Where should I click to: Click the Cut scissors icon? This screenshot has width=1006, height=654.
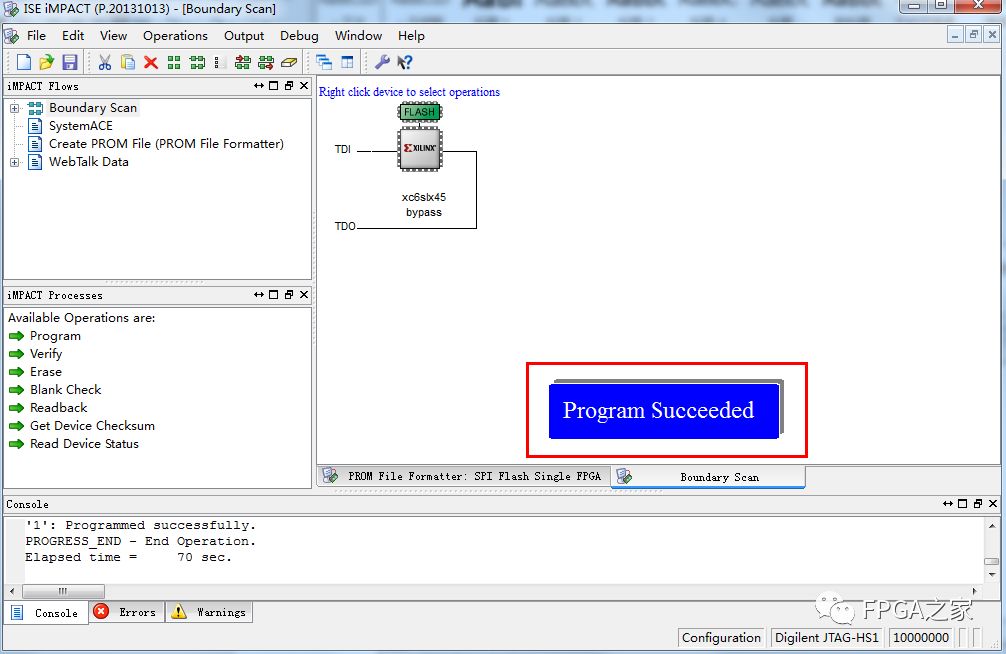pos(105,62)
